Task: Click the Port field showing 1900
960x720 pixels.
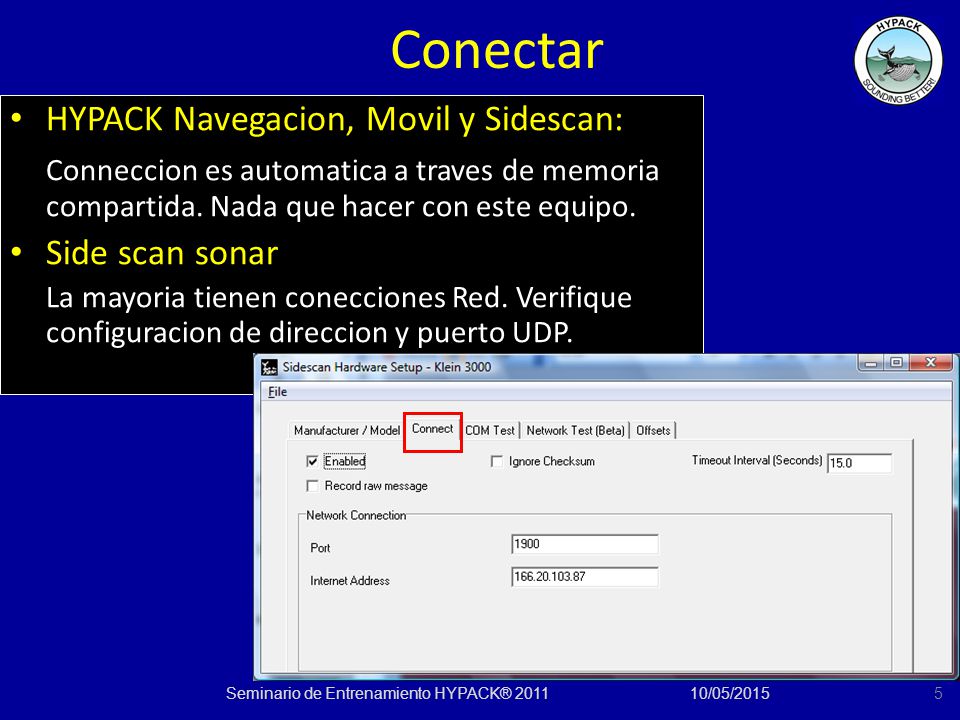Action: click(585, 544)
